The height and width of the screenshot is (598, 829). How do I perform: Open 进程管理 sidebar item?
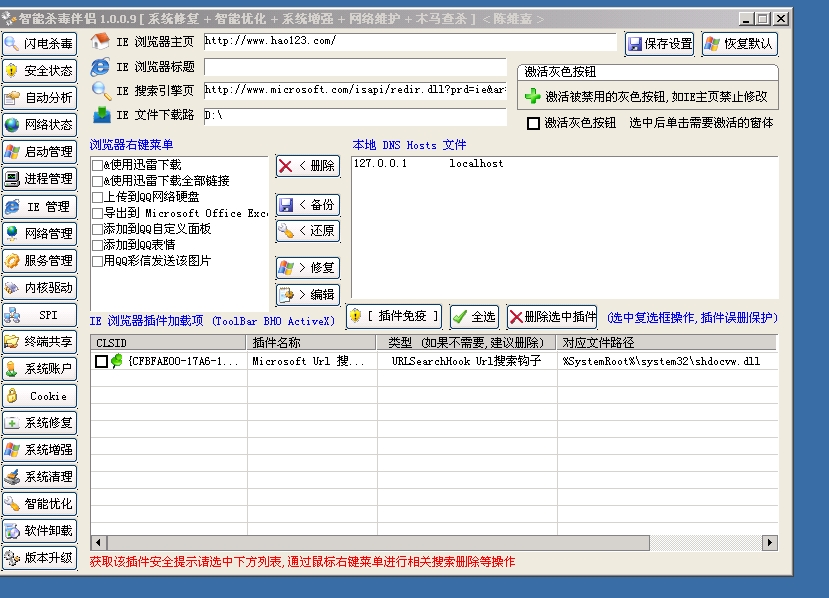pos(40,179)
